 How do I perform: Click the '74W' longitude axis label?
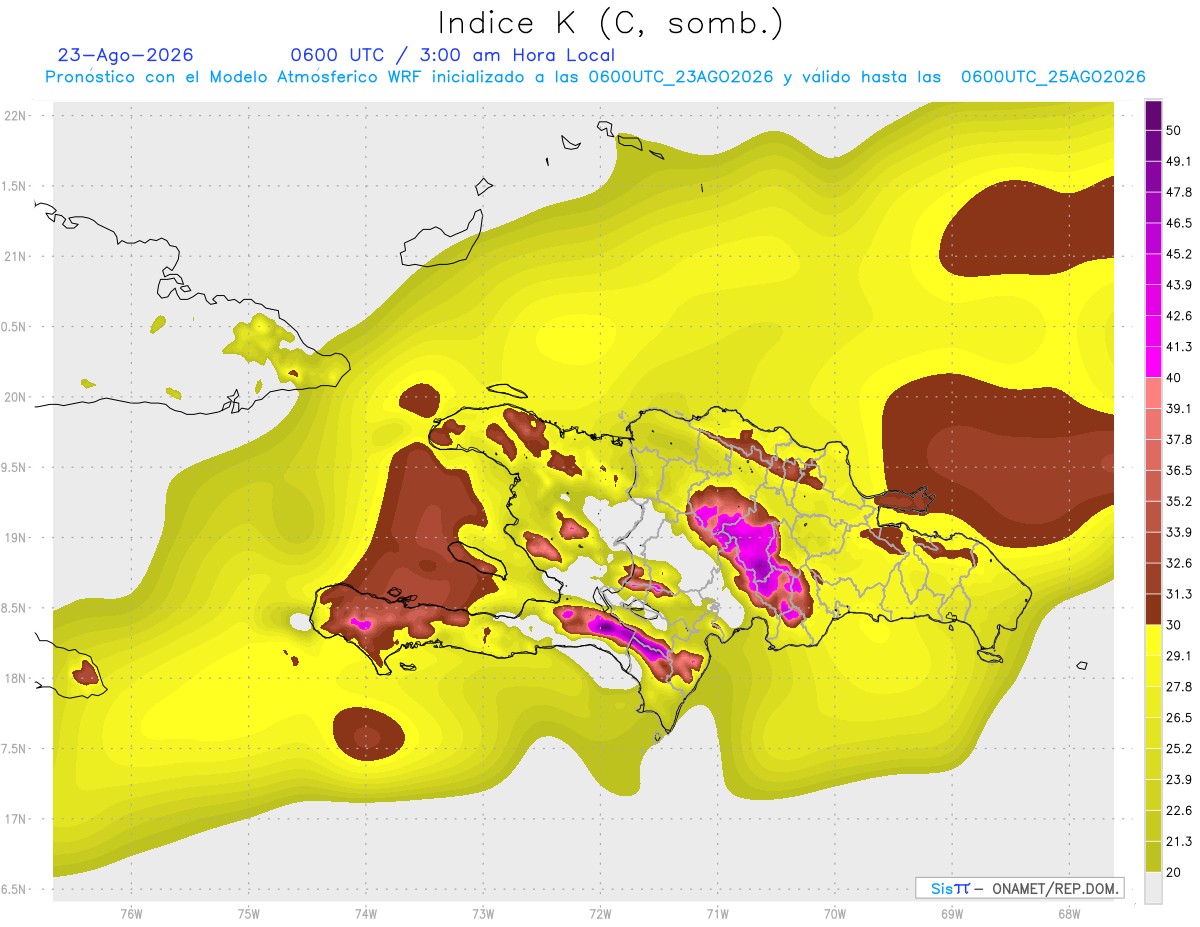(x=365, y=914)
